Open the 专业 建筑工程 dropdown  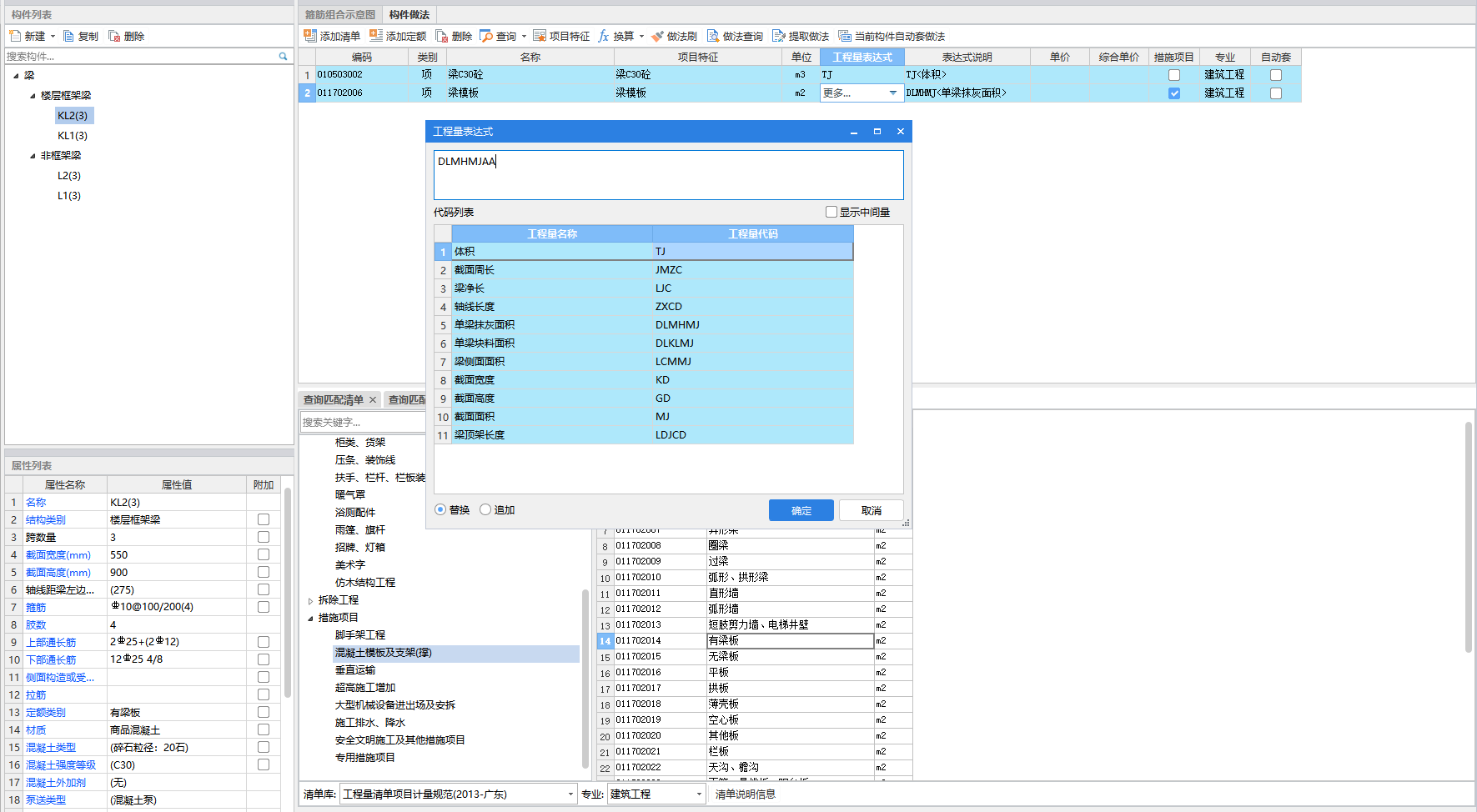pos(700,794)
